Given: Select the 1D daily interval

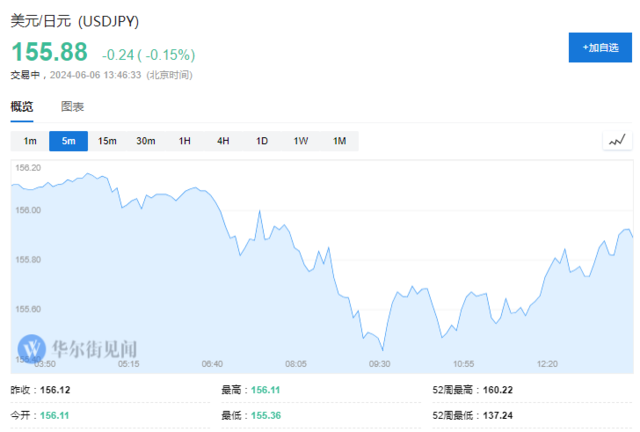Looking at the screenshot, I should [262, 141].
